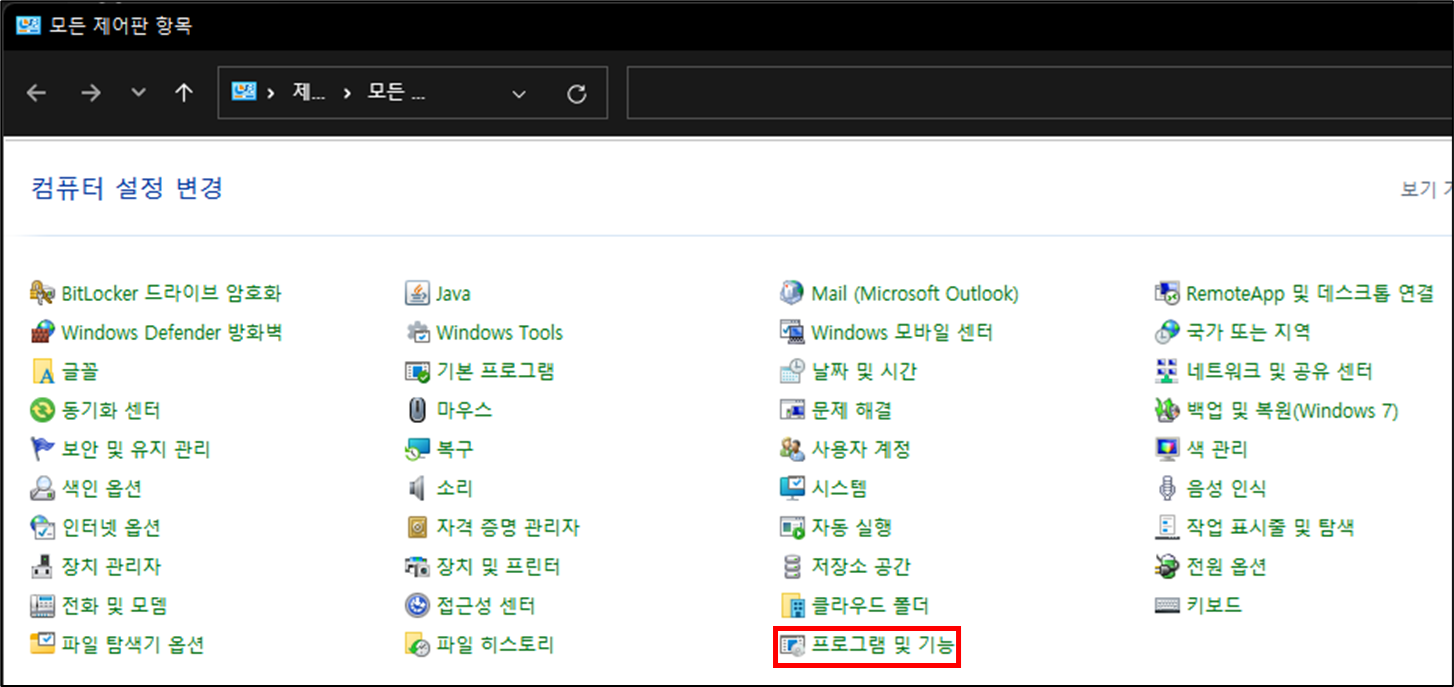1454x687 pixels.
Task: Click the 보안 및 유지 관리 flag icon
Action: tap(42, 449)
